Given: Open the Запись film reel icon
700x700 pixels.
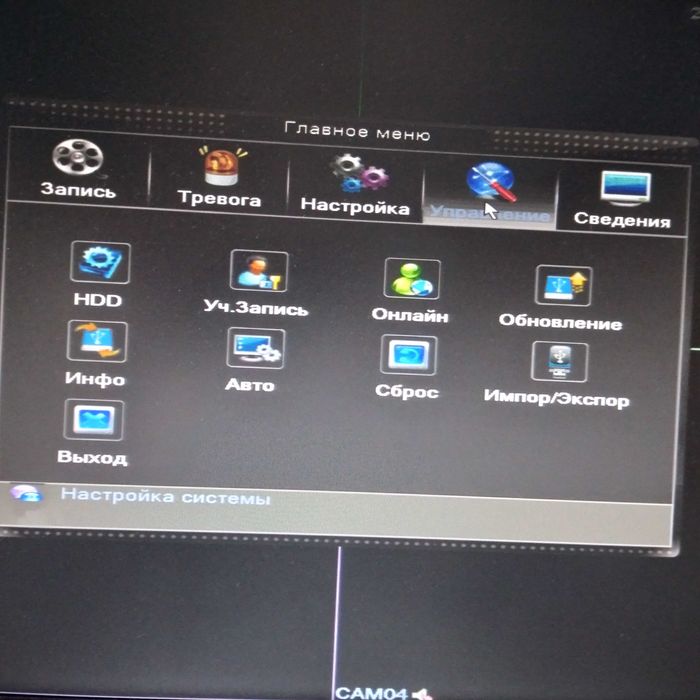Looking at the screenshot, I should pyautogui.click(x=78, y=157).
